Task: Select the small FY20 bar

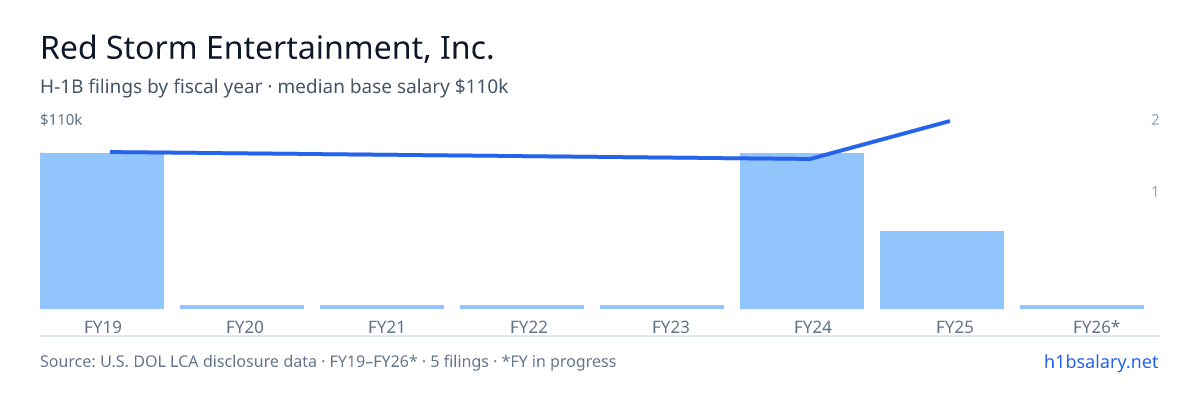Action: pyautogui.click(x=242, y=307)
